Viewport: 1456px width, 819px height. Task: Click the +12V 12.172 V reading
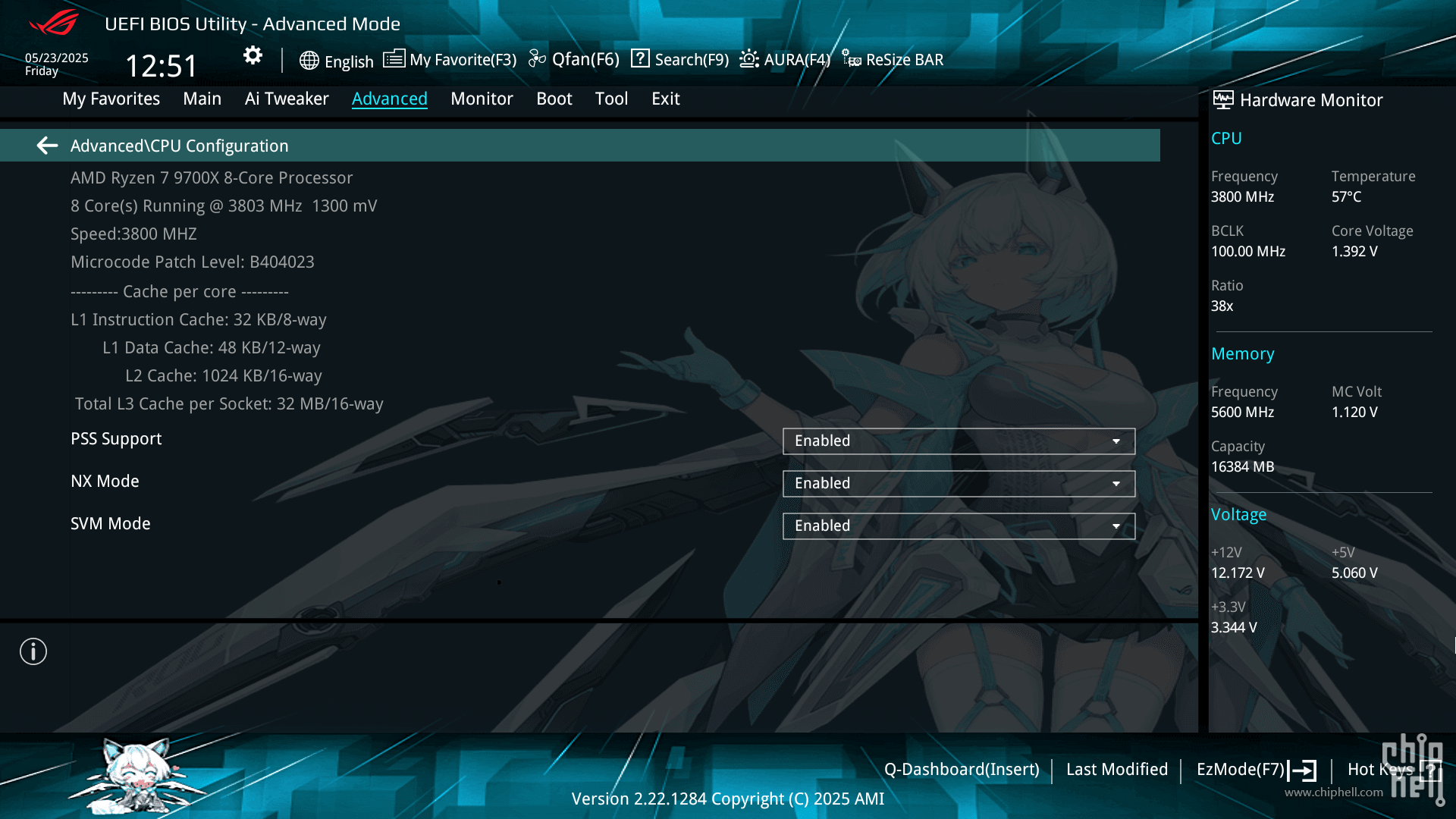click(1238, 573)
